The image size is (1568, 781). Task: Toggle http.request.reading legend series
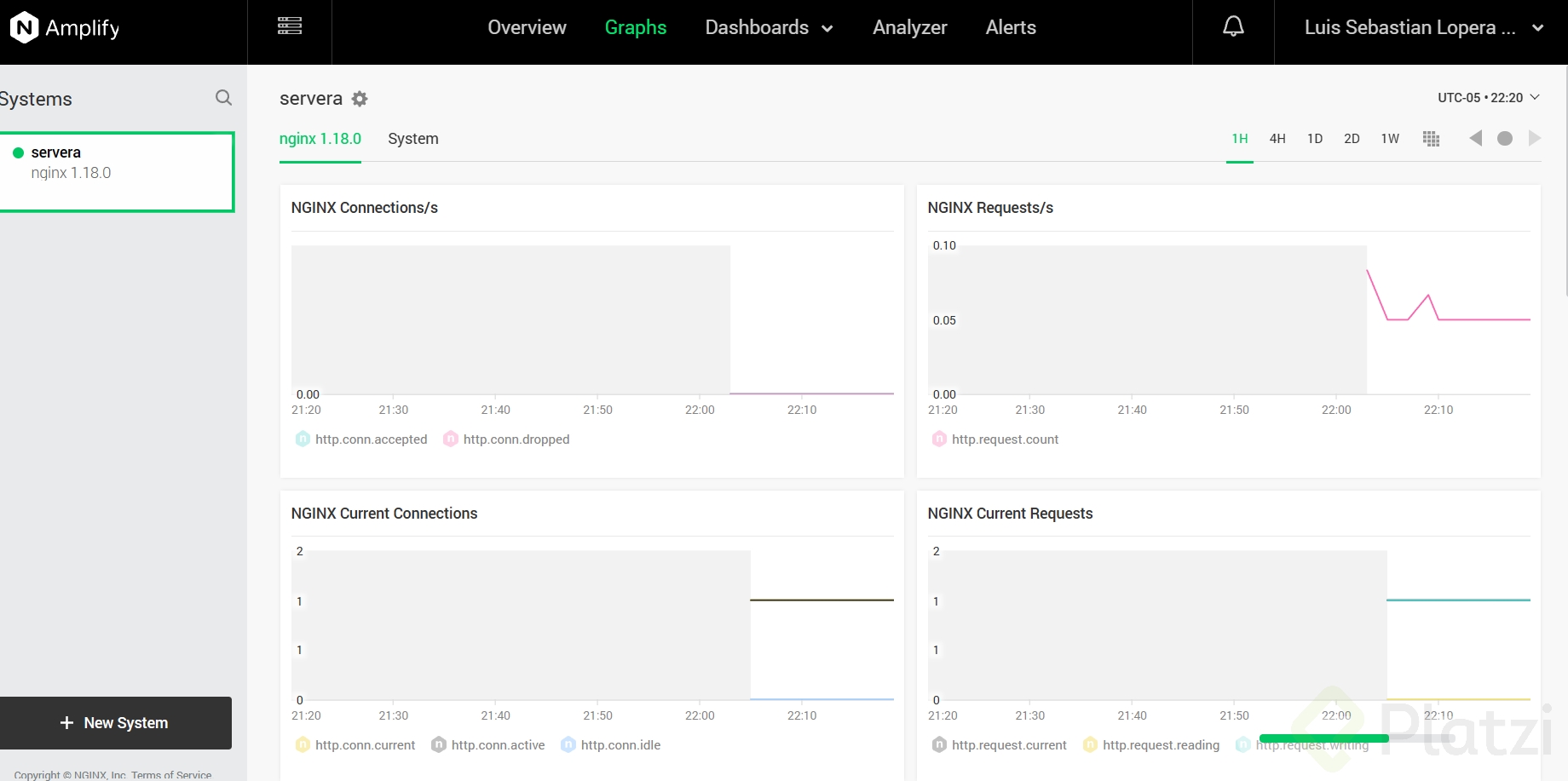coord(1151,745)
